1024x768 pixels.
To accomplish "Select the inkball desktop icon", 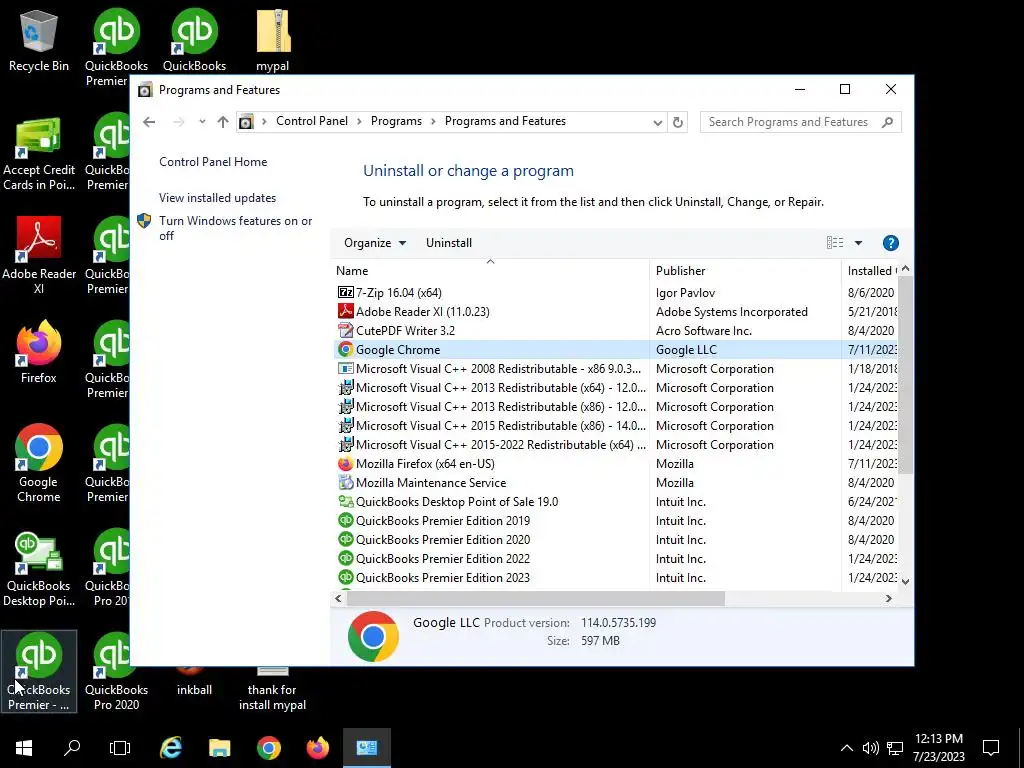I will (x=194, y=682).
